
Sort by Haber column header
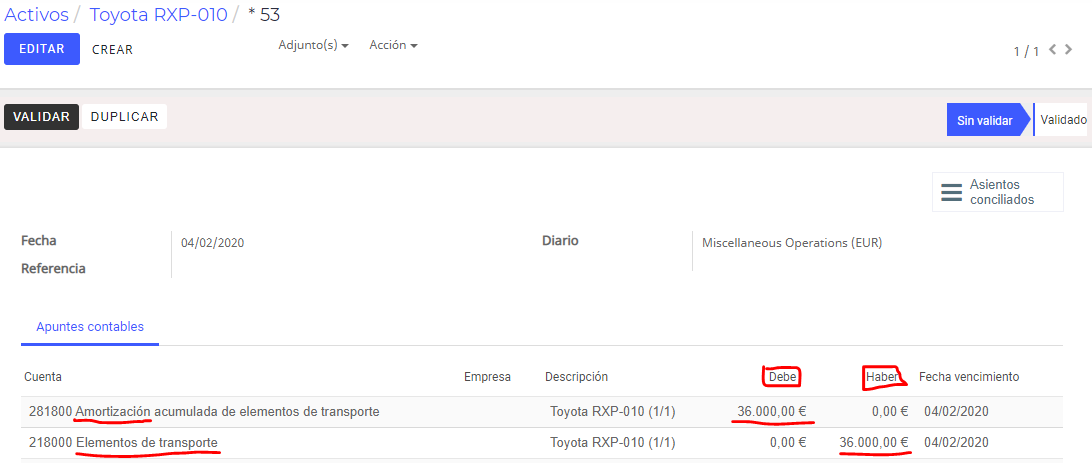882,377
